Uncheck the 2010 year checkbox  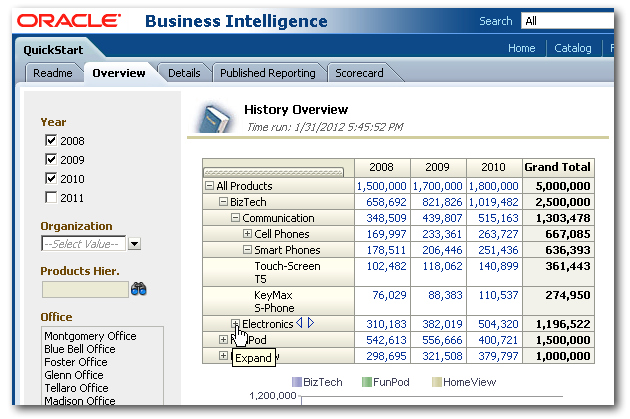pos(51,178)
